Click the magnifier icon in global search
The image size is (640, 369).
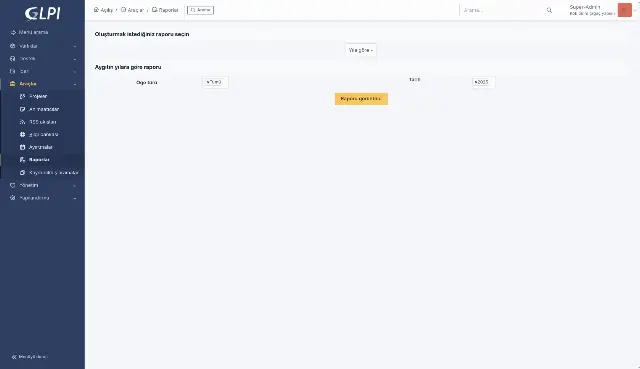[549, 10]
